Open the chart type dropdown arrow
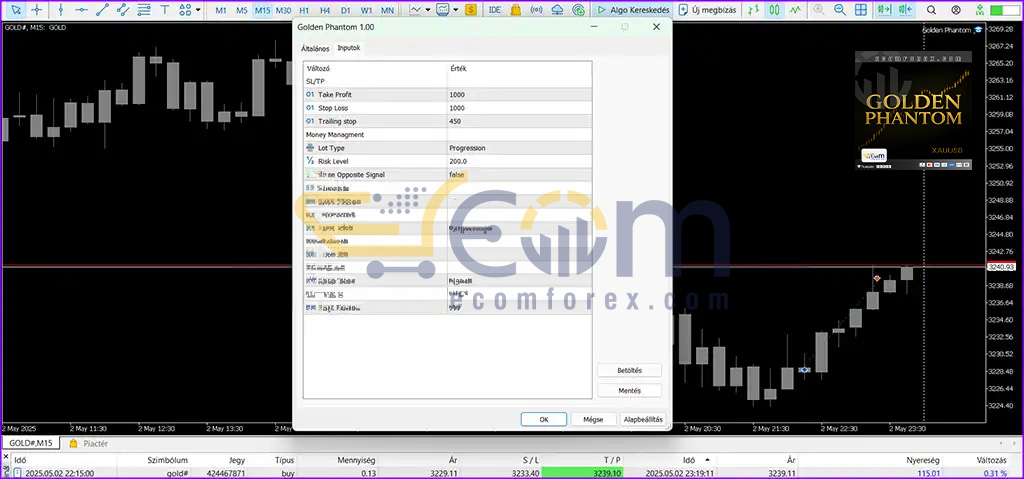The image size is (1024, 479). 428,10
